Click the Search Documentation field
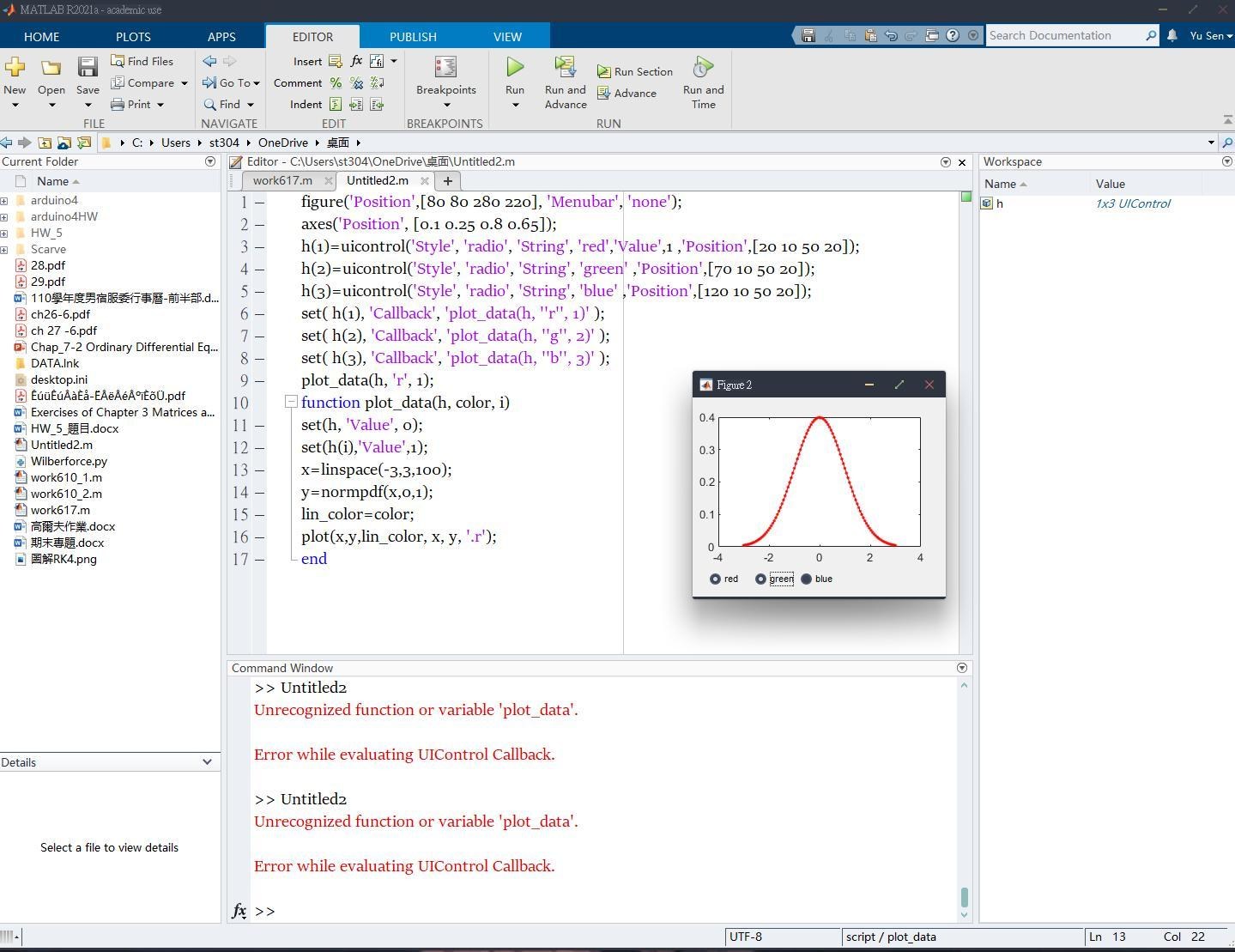Screen dimensions: 1235x952 click(x=1062, y=35)
